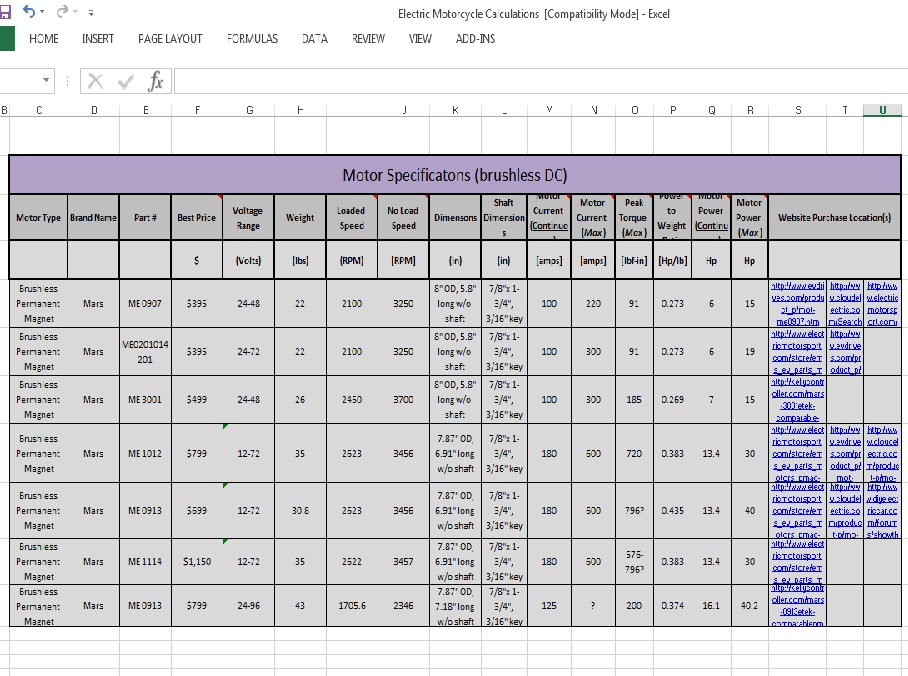Click the 24-96 voltage range cell
This screenshot has height=676, width=908.
(248, 605)
